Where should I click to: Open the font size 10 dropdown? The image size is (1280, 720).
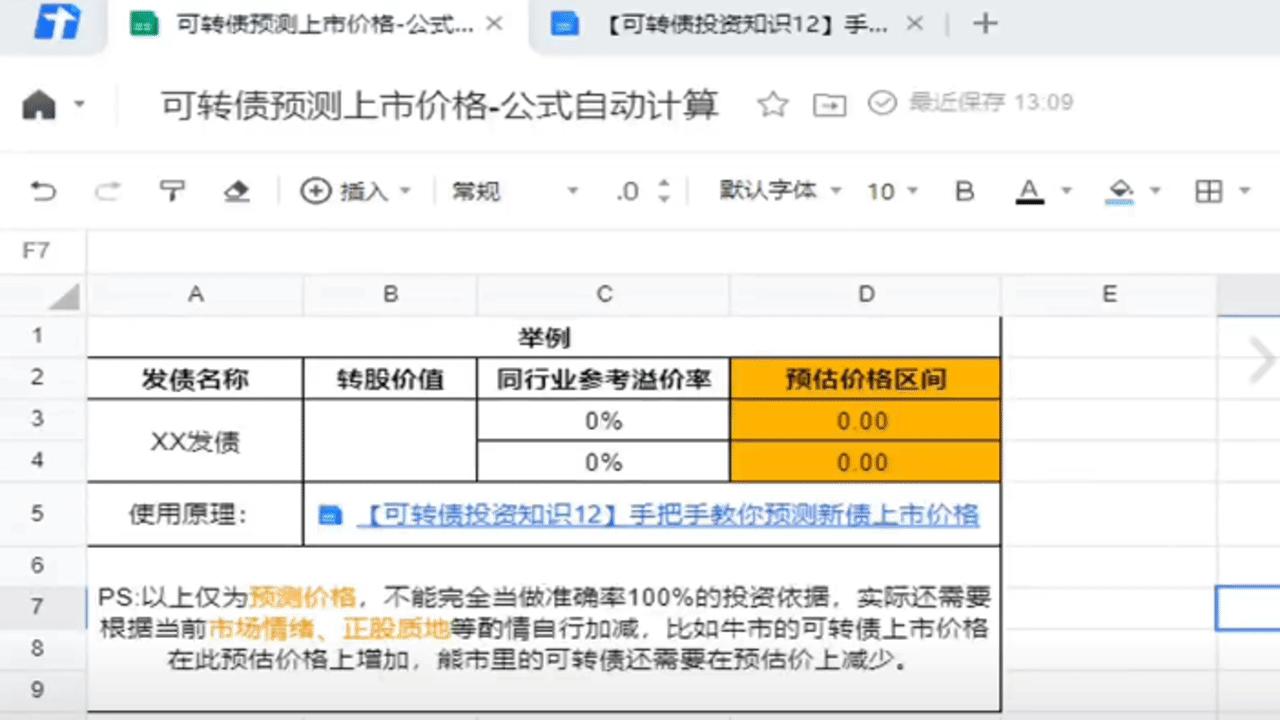(884, 191)
